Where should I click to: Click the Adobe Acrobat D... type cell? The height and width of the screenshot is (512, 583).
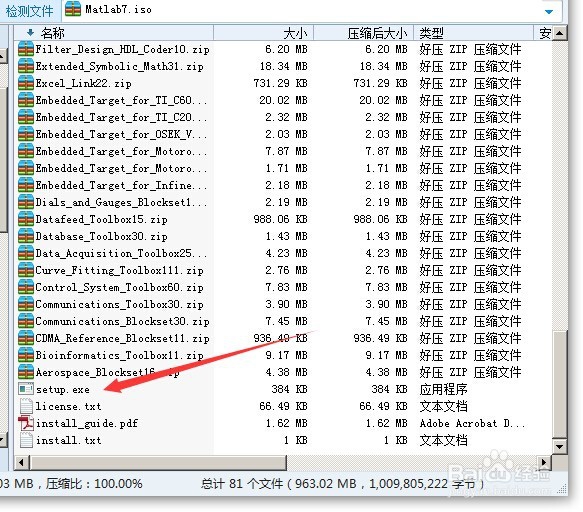click(x=472, y=424)
